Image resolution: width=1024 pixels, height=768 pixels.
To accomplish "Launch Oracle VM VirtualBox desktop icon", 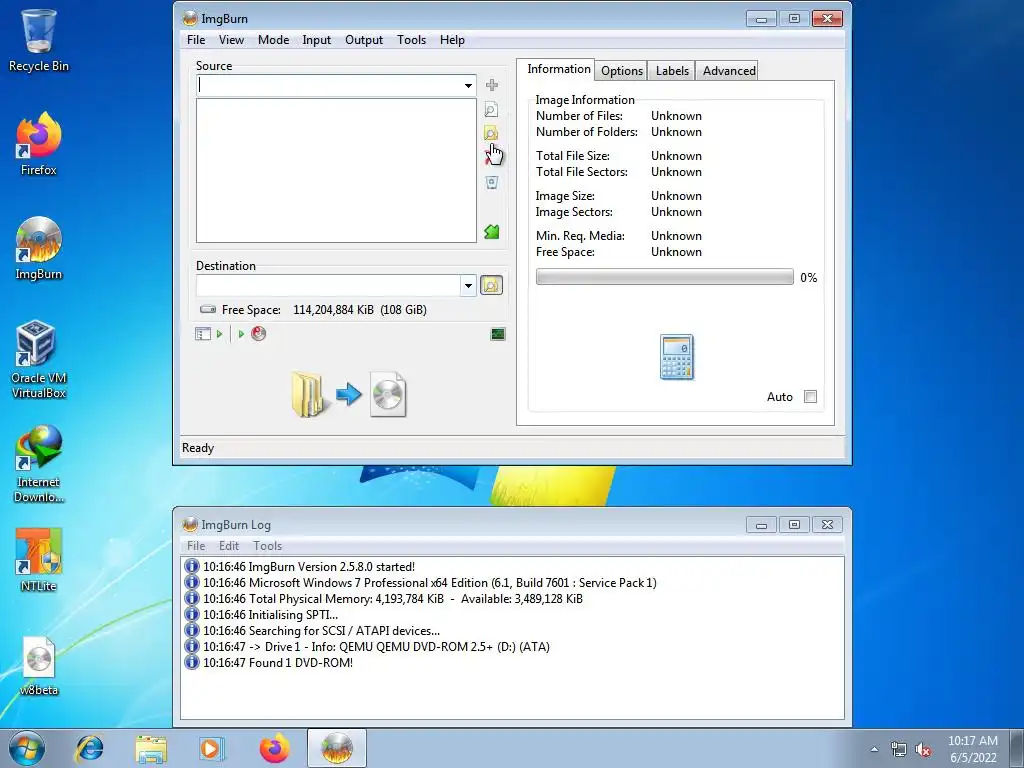I will coord(39,359).
